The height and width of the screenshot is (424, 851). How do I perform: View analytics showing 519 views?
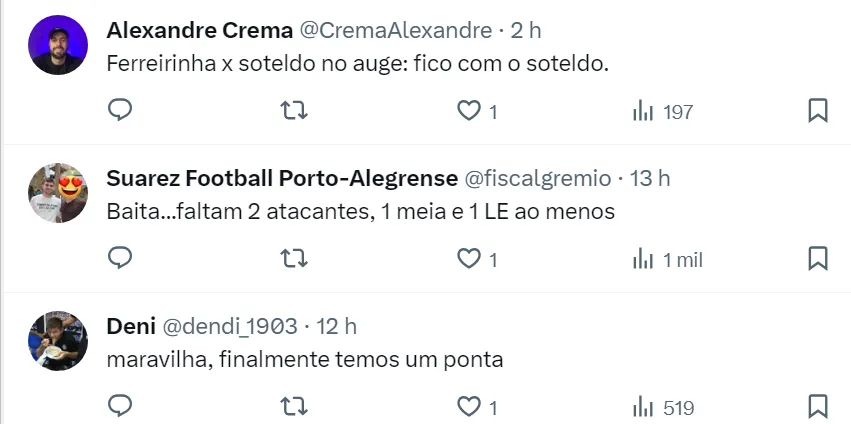(663, 408)
